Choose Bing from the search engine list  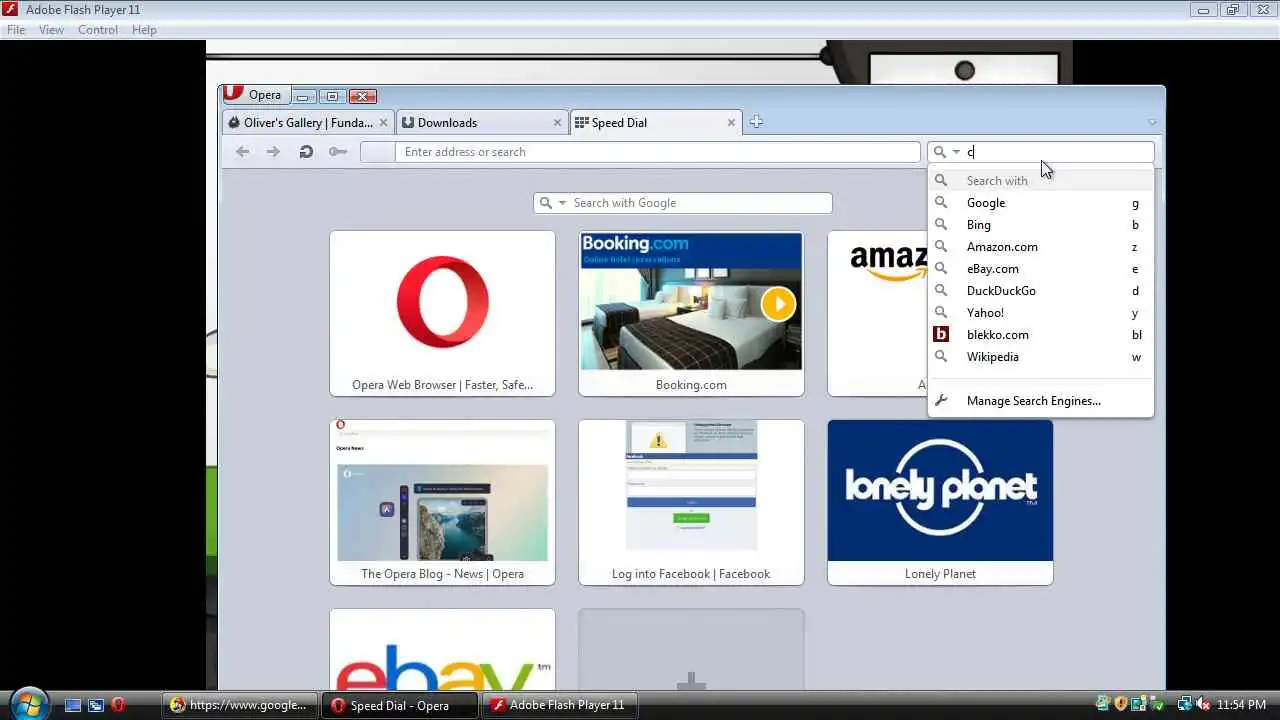click(1041, 225)
